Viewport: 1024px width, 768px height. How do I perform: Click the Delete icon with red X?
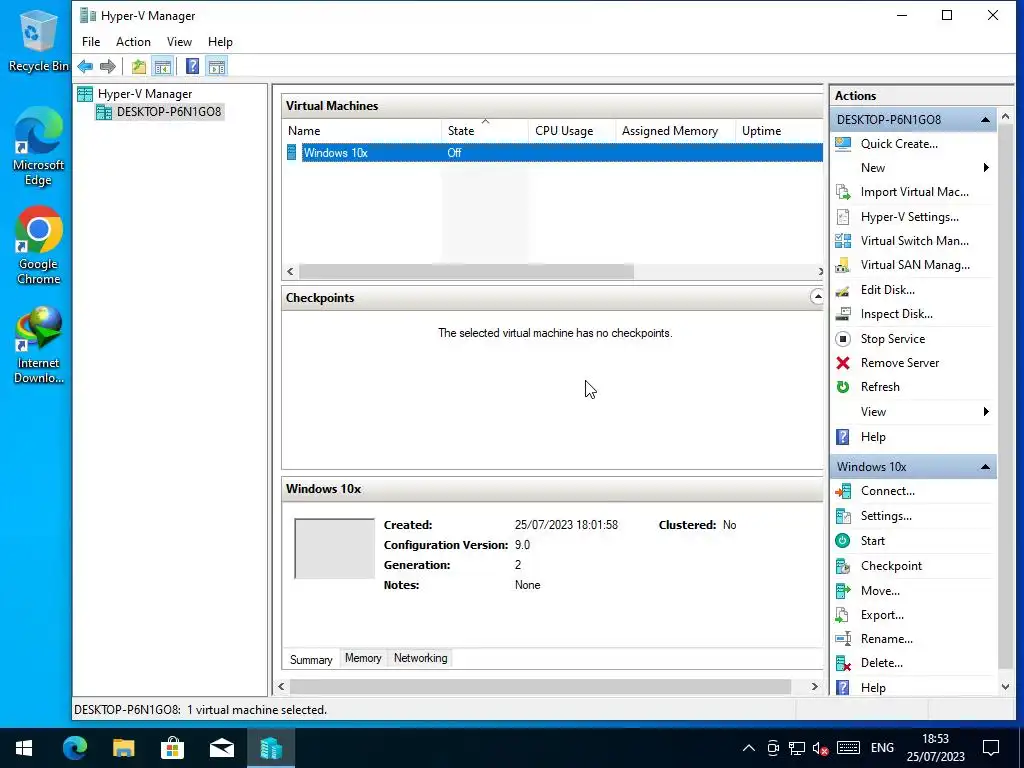pyautogui.click(x=843, y=664)
